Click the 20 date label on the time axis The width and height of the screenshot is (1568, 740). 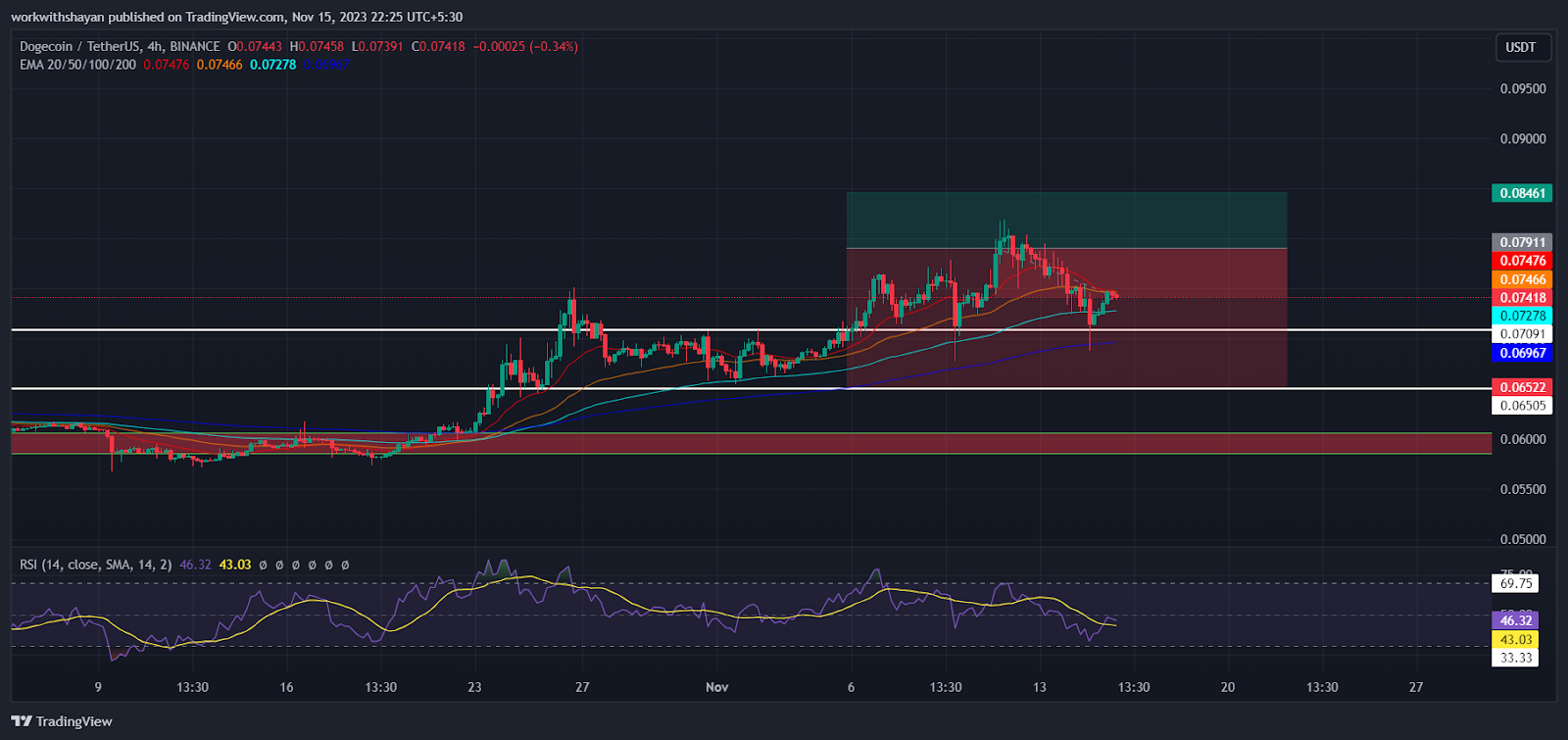pos(1227,687)
